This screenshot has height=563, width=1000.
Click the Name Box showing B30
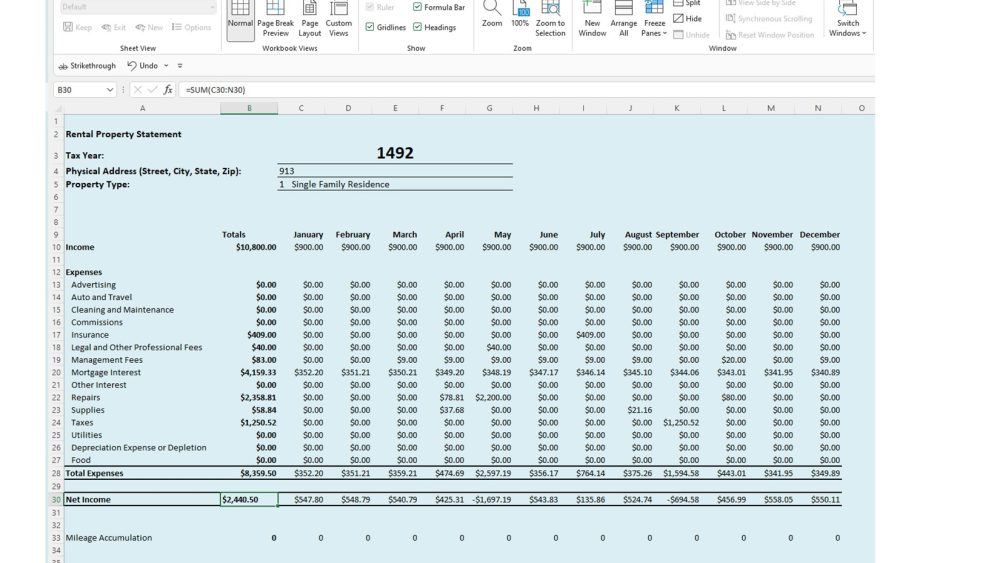click(x=79, y=90)
